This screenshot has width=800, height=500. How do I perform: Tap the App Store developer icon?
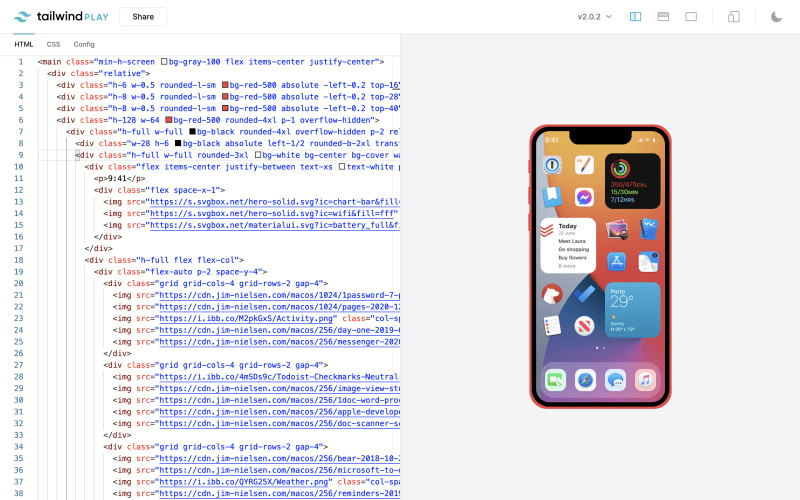[616, 262]
